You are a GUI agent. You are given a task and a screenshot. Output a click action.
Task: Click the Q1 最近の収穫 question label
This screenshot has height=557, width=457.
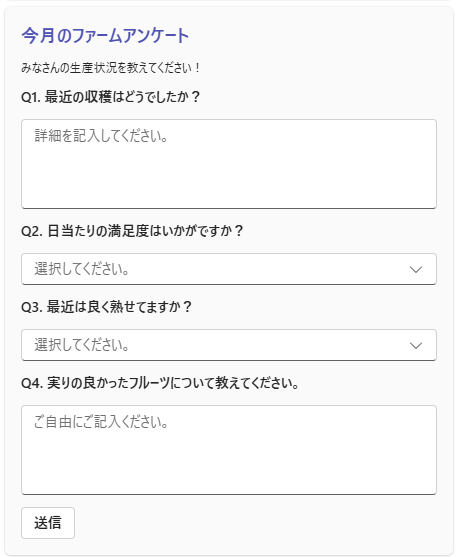click(x=111, y=97)
